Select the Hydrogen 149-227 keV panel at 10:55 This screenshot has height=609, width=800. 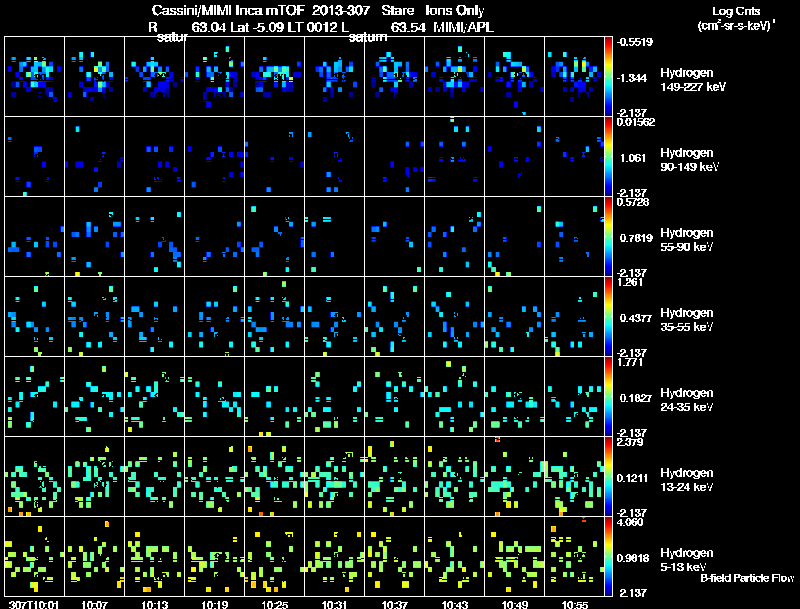pos(574,77)
